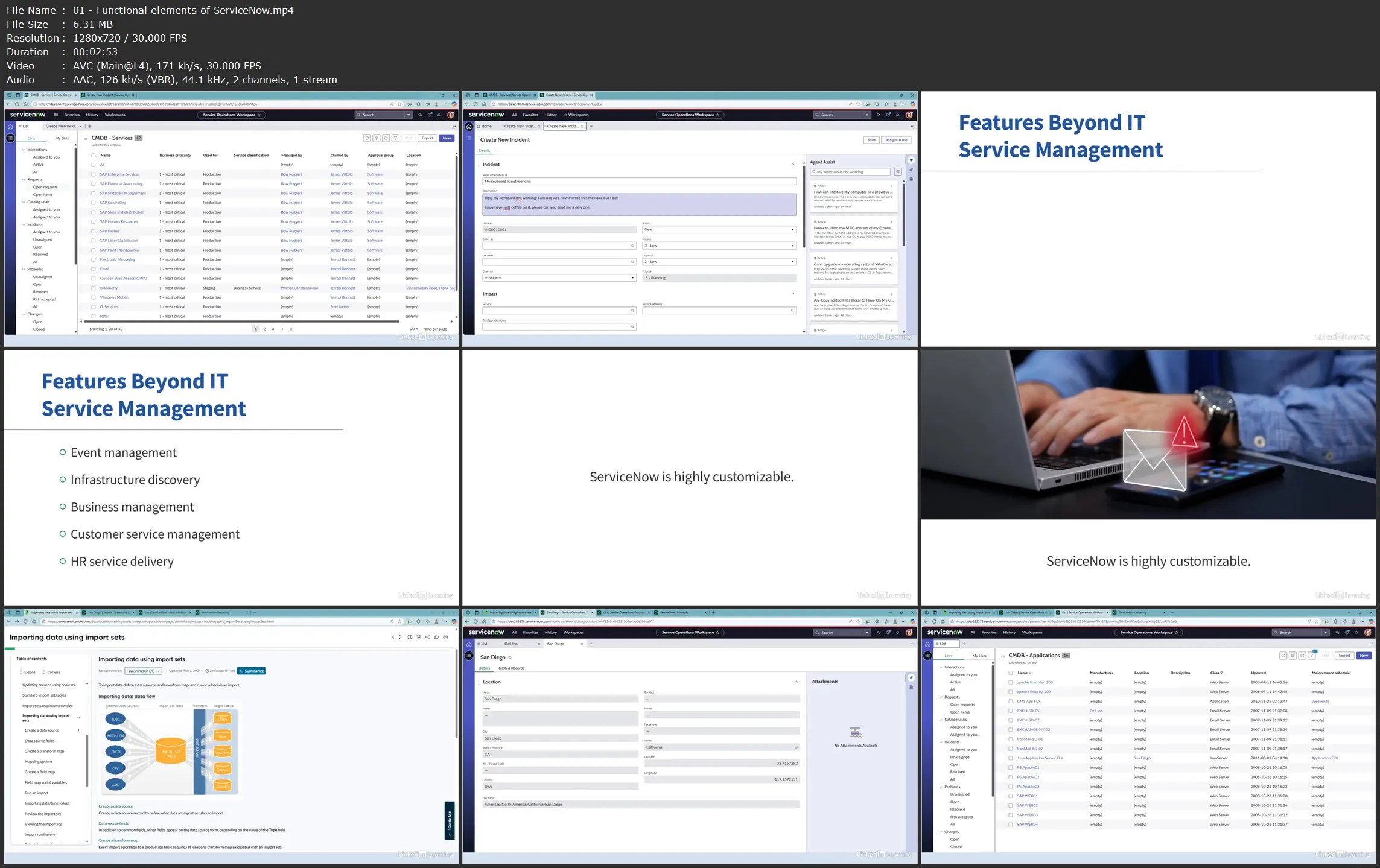The image size is (1380, 868).
Task: Open the list settings gear in the CMDB - Services frame
Action: [x=376, y=138]
